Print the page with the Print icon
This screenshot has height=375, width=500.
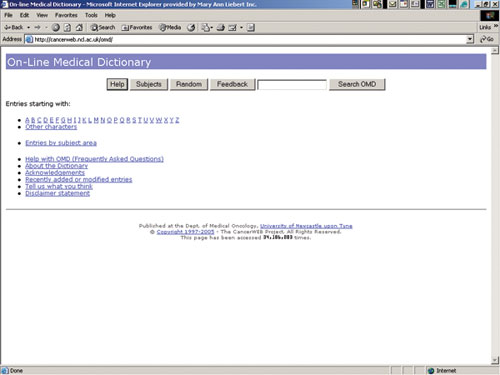[221, 27]
